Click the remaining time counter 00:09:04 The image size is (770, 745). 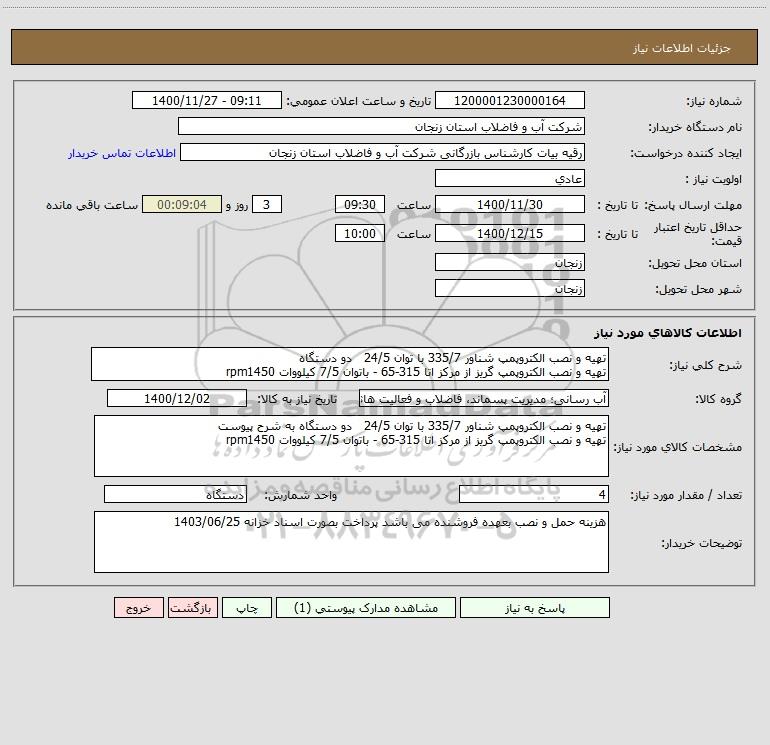click(x=182, y=204)
